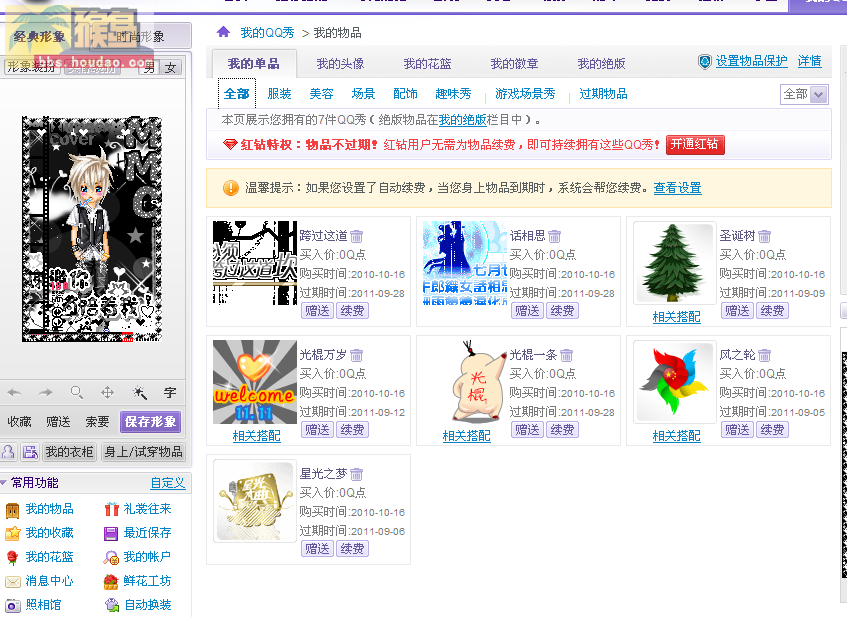
Task: Click the trash icon beside 光棍万岁
Action: (357, 355)
